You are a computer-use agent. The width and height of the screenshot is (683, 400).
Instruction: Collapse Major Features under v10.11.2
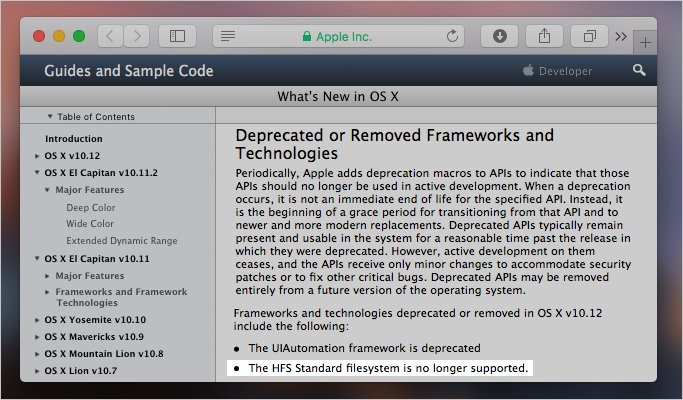click(47, 190)
